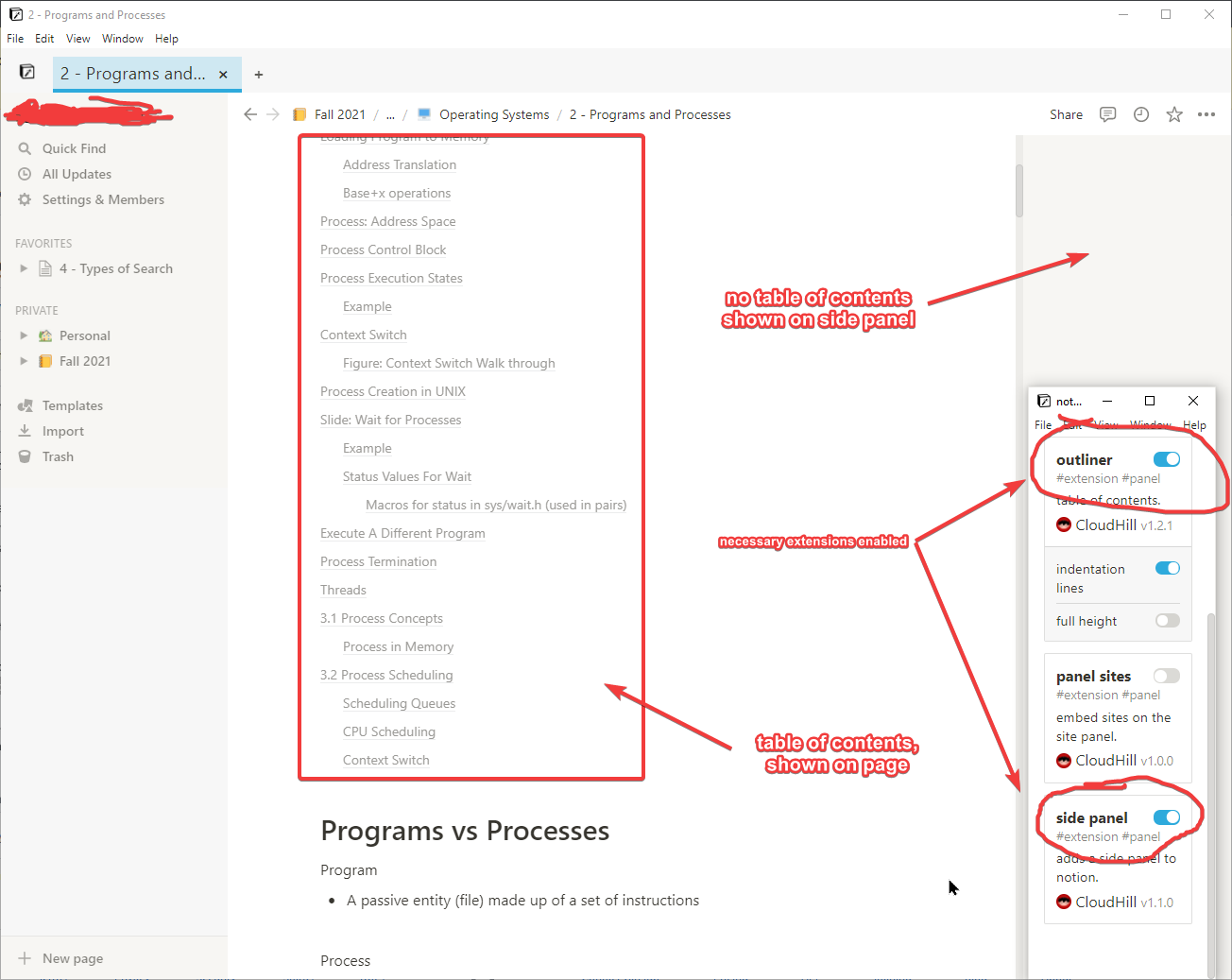The height and width of the screenshot is (980, 1232).
Task: Open the View menu
Action: tap(77, 39)
